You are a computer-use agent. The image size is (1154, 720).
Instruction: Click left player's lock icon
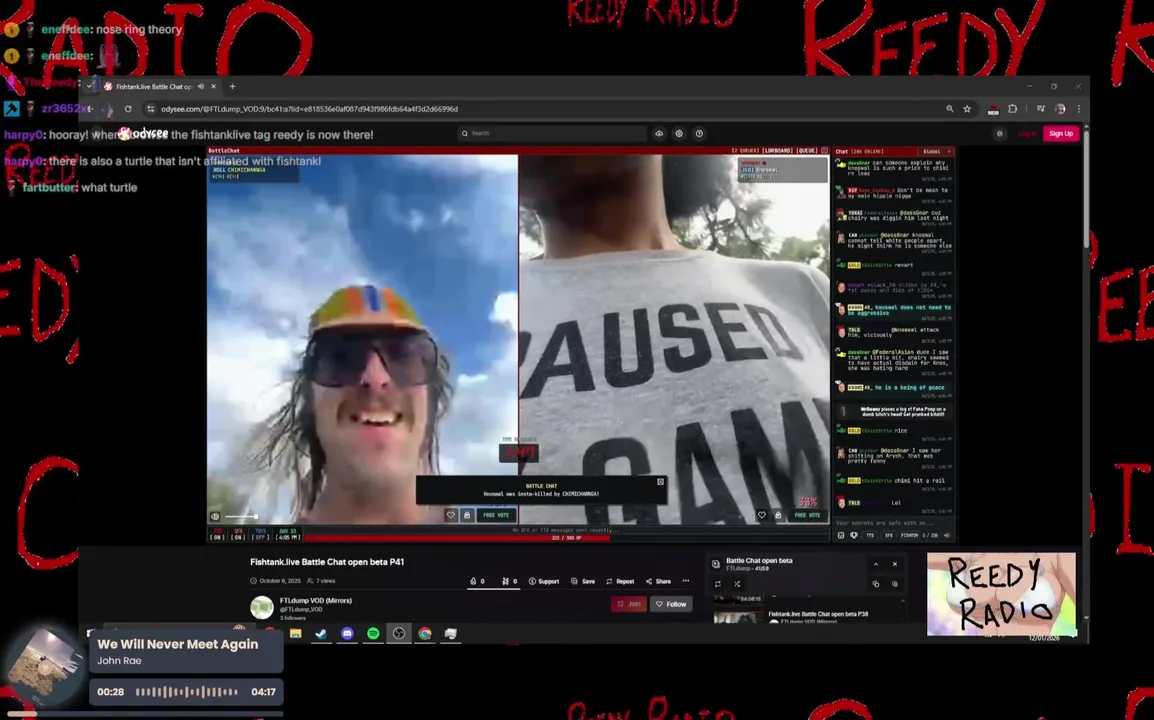pos(467,515)
